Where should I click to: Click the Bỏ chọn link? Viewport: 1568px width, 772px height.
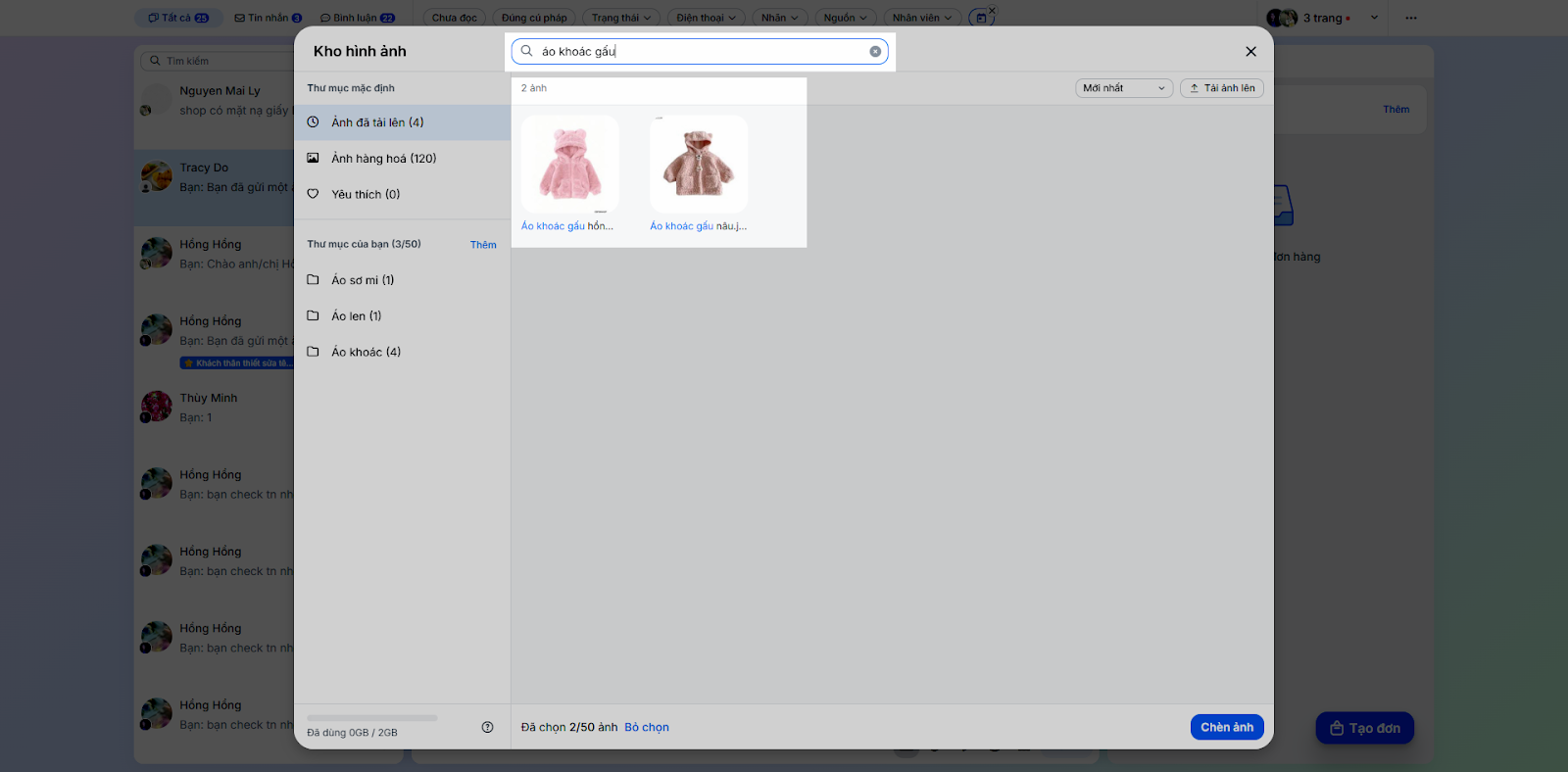point(647,727)
